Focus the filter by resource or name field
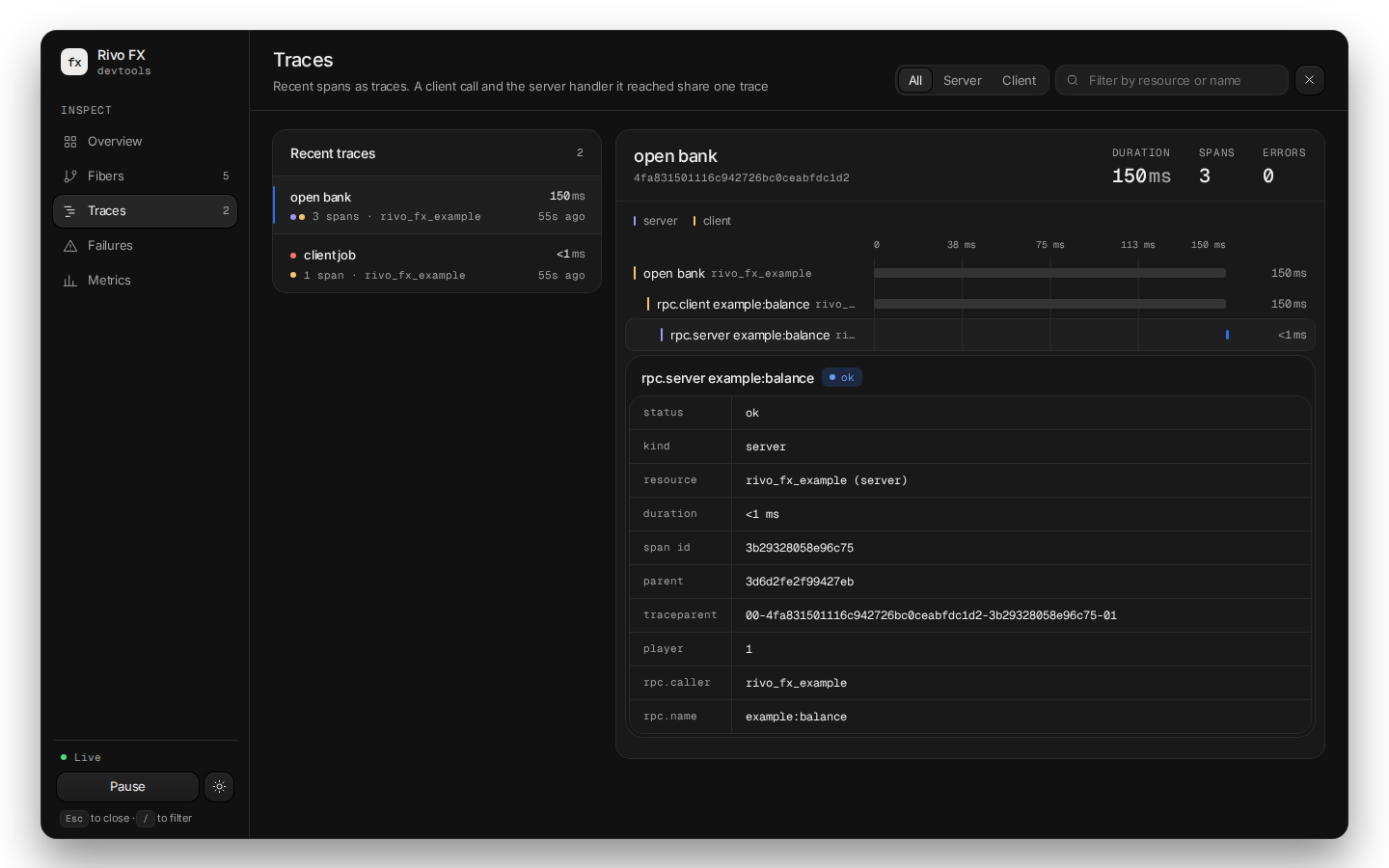The height and width of the screenshot is (868, 1389). pos(1172,80)
